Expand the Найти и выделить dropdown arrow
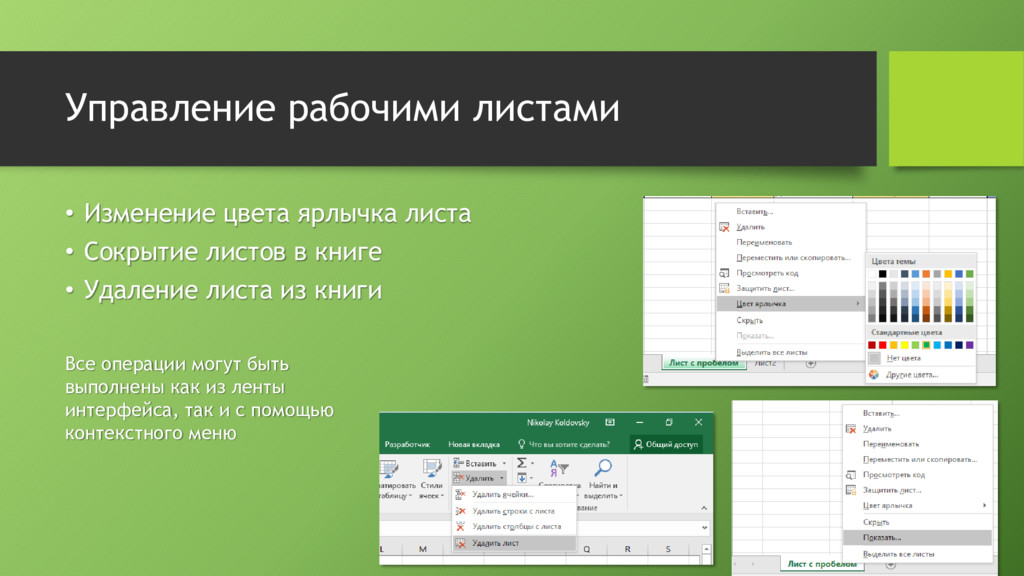This screenshot has width=1024, height=576. click(x=621, y=496)
